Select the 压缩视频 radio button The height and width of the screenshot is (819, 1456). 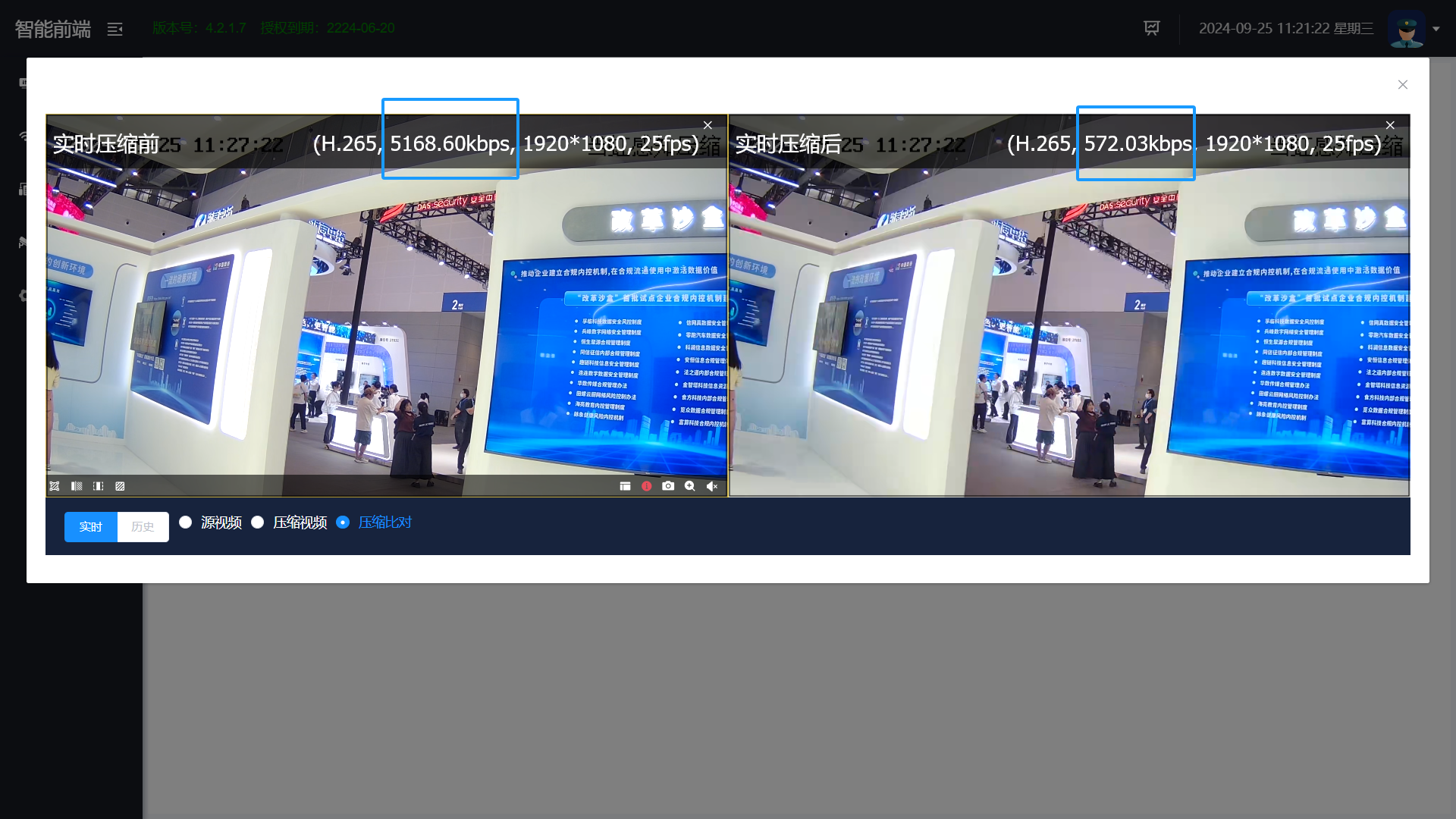point(258,522)
